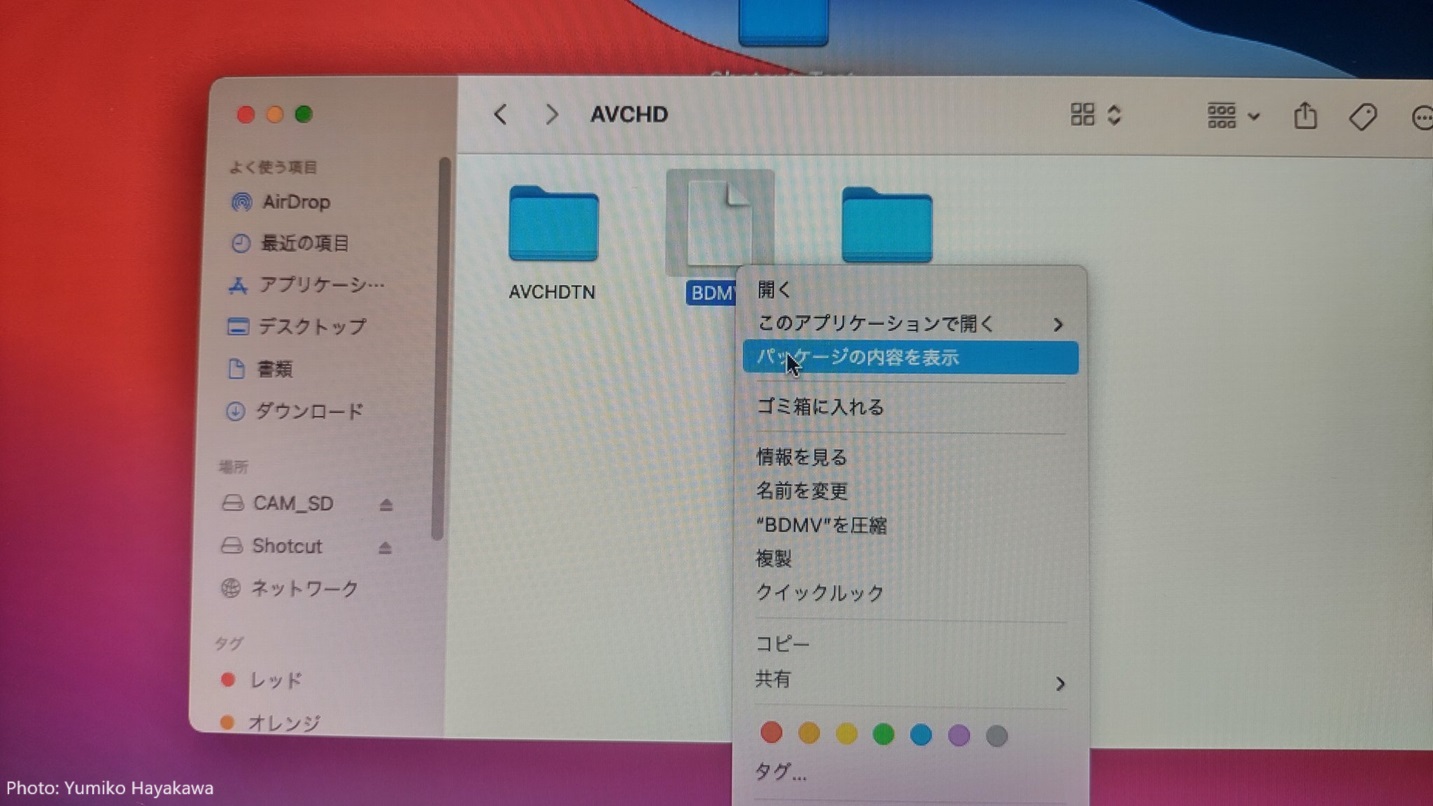This screenshot has height=806, width=1433.
Task: Open ネットワーク in the sidebar
Action: click(289, 589)
